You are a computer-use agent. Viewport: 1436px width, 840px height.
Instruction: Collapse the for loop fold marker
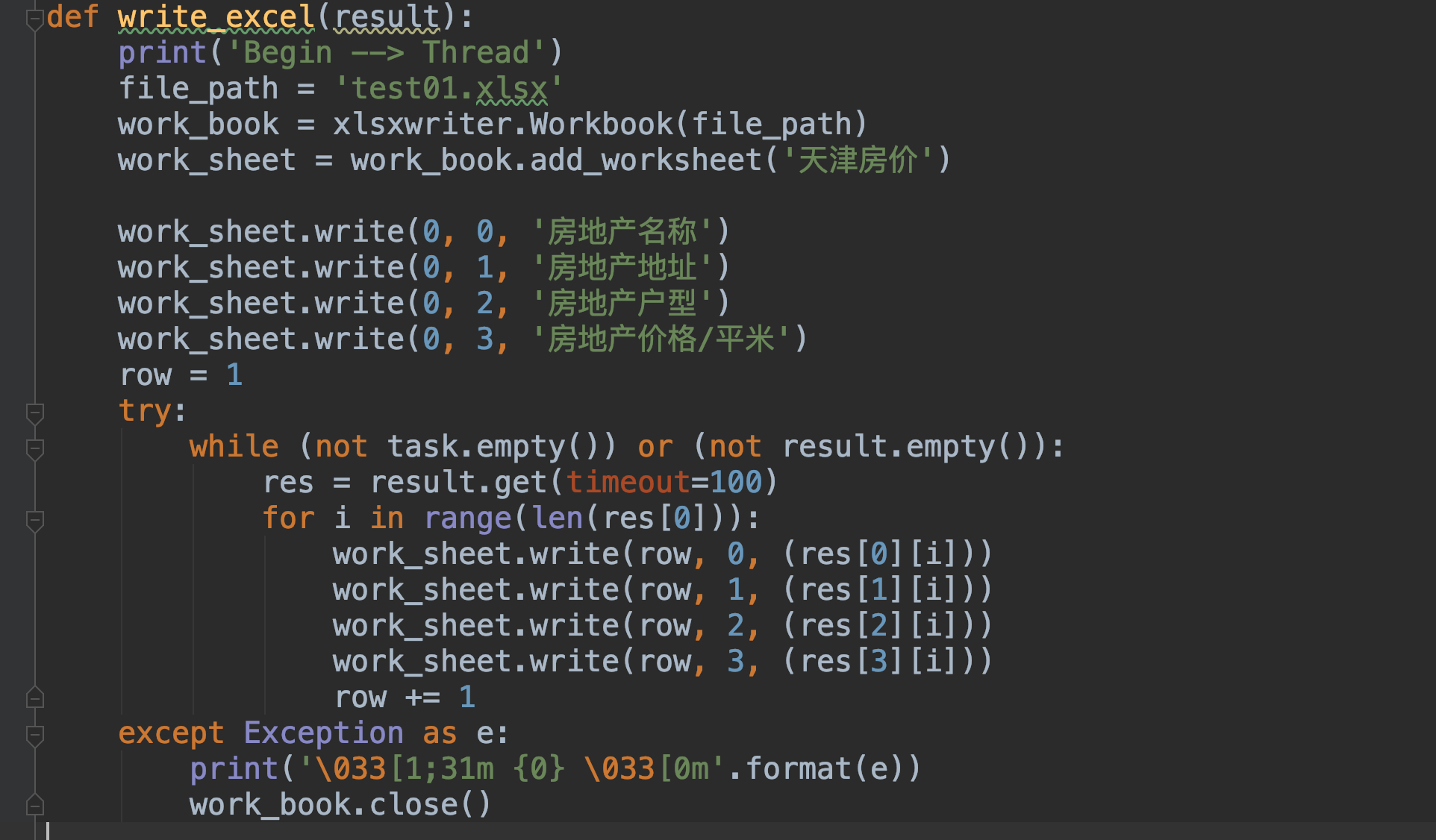click(34, 521)
